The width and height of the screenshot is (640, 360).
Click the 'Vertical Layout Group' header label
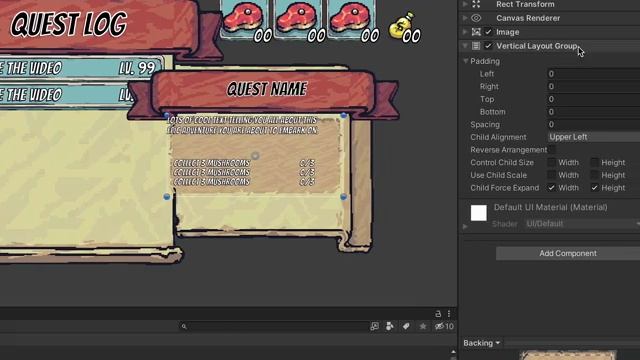click(x=537, y=46)
